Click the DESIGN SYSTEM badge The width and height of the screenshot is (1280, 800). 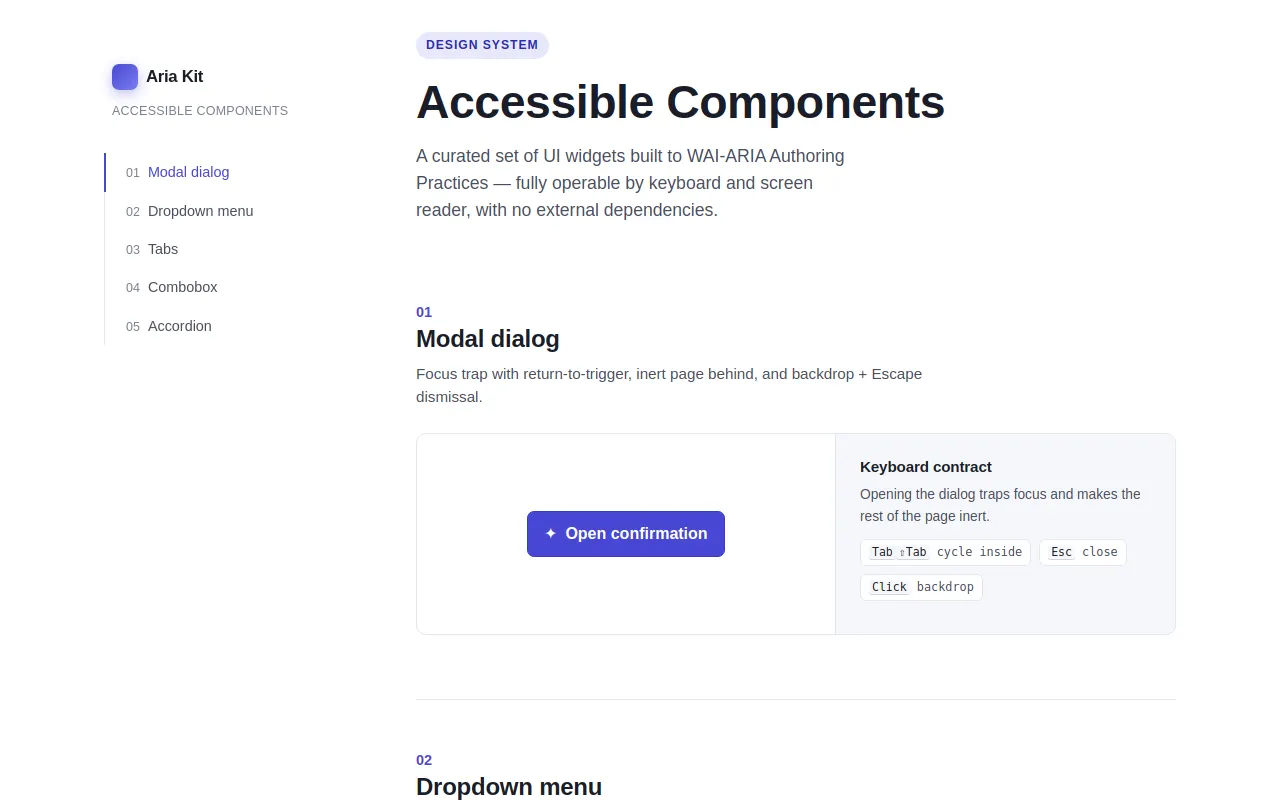pos(482,45)
